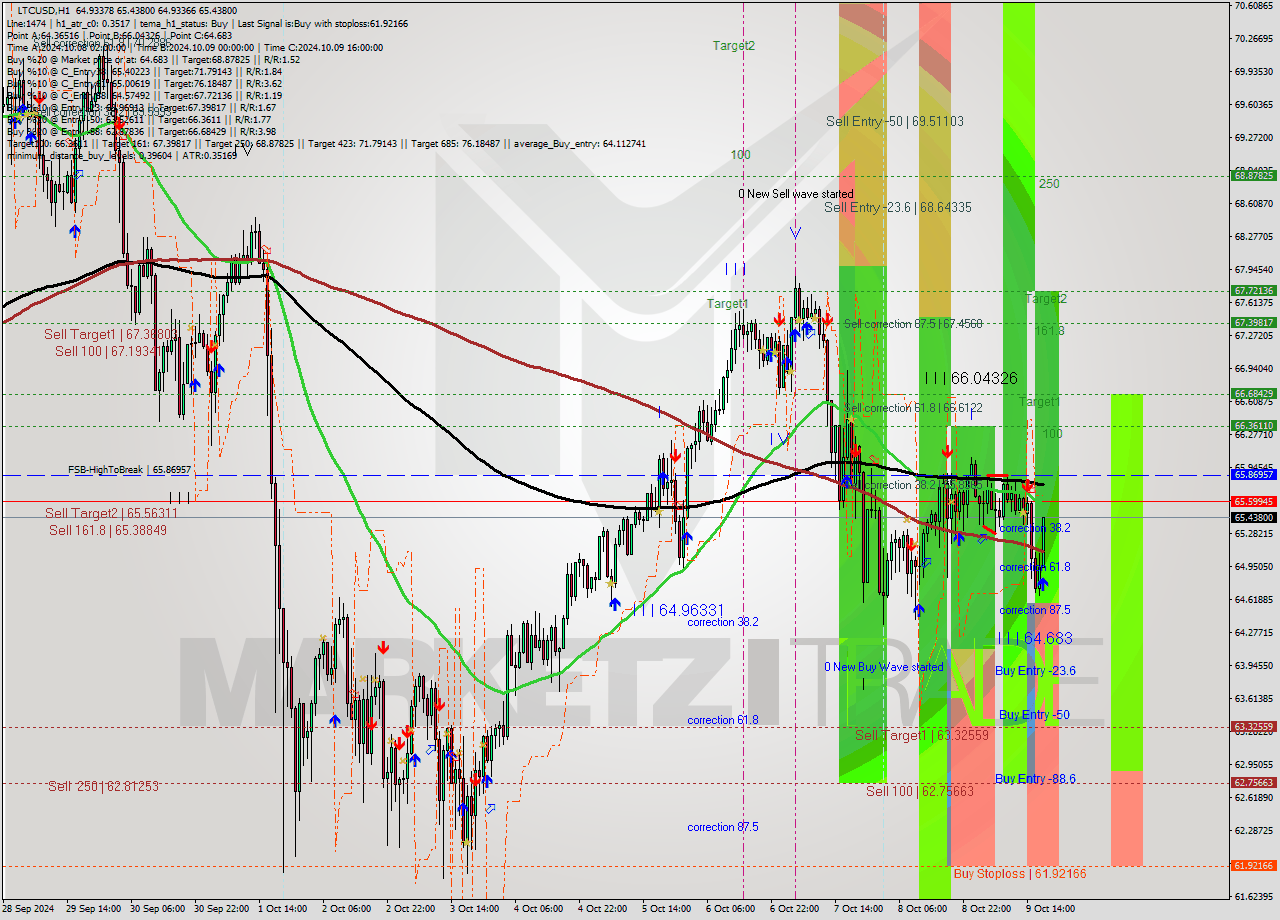Click the 'Sell correction 87.5 | 67.4560' label

pyautogui.click(x=913, y=324)
